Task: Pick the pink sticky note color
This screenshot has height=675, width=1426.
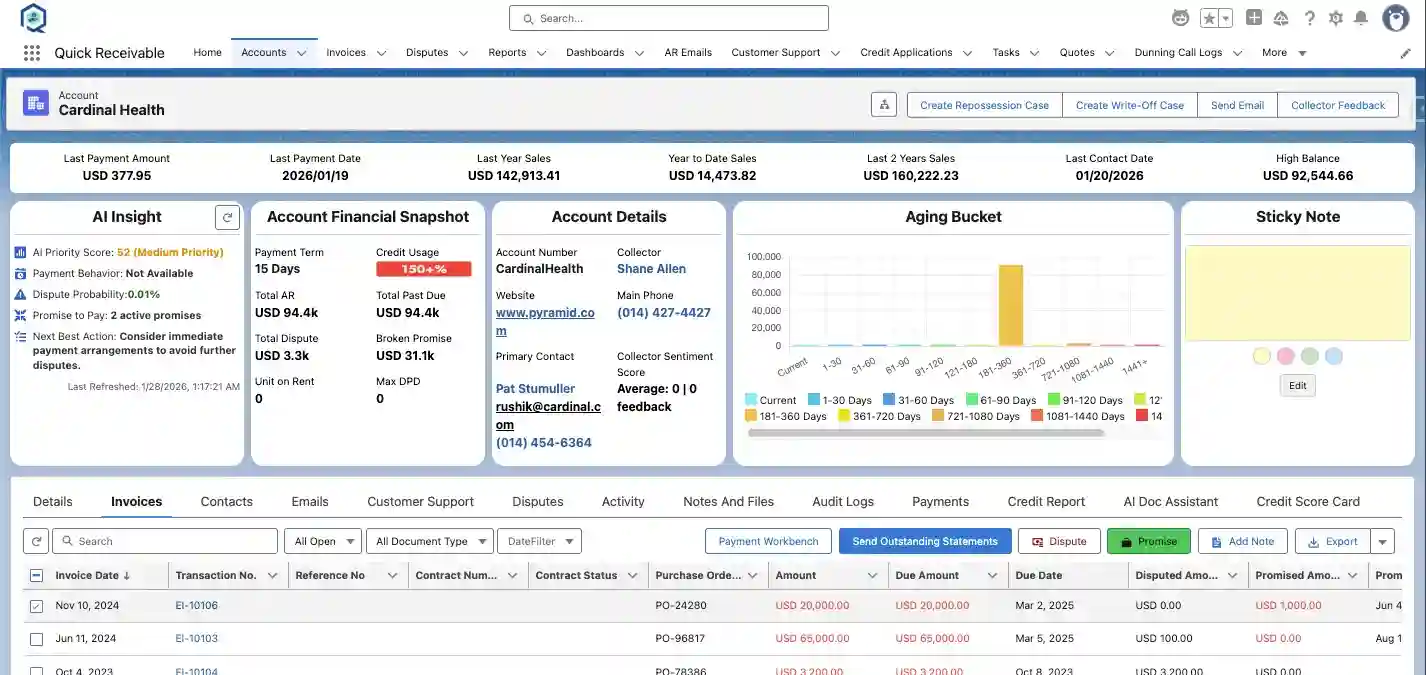Action: click(x=1286, y=356)
